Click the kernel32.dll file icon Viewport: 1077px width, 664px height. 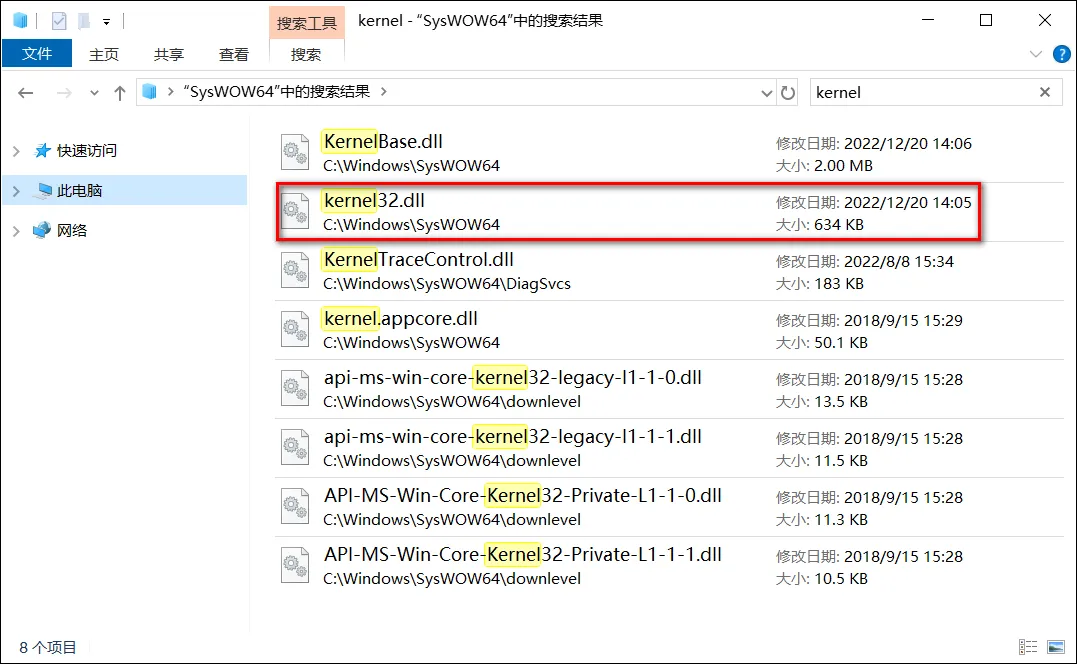(295, 211)
